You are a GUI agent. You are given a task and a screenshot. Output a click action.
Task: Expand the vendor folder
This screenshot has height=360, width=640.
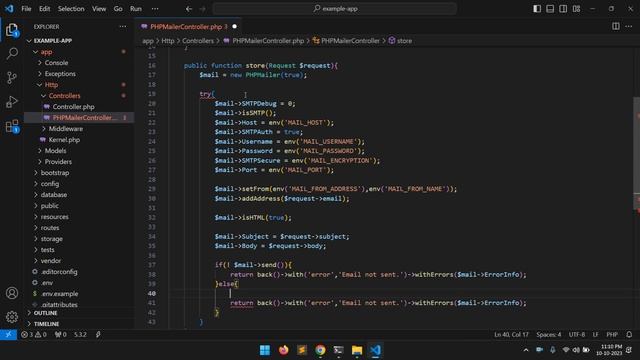coord(51,261)
